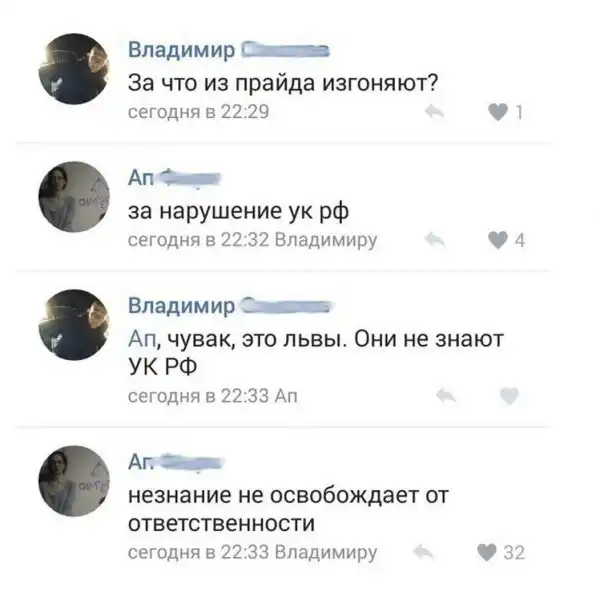Click the avatar on the last comment
The image size is (600, 616).
click(74, 480)
